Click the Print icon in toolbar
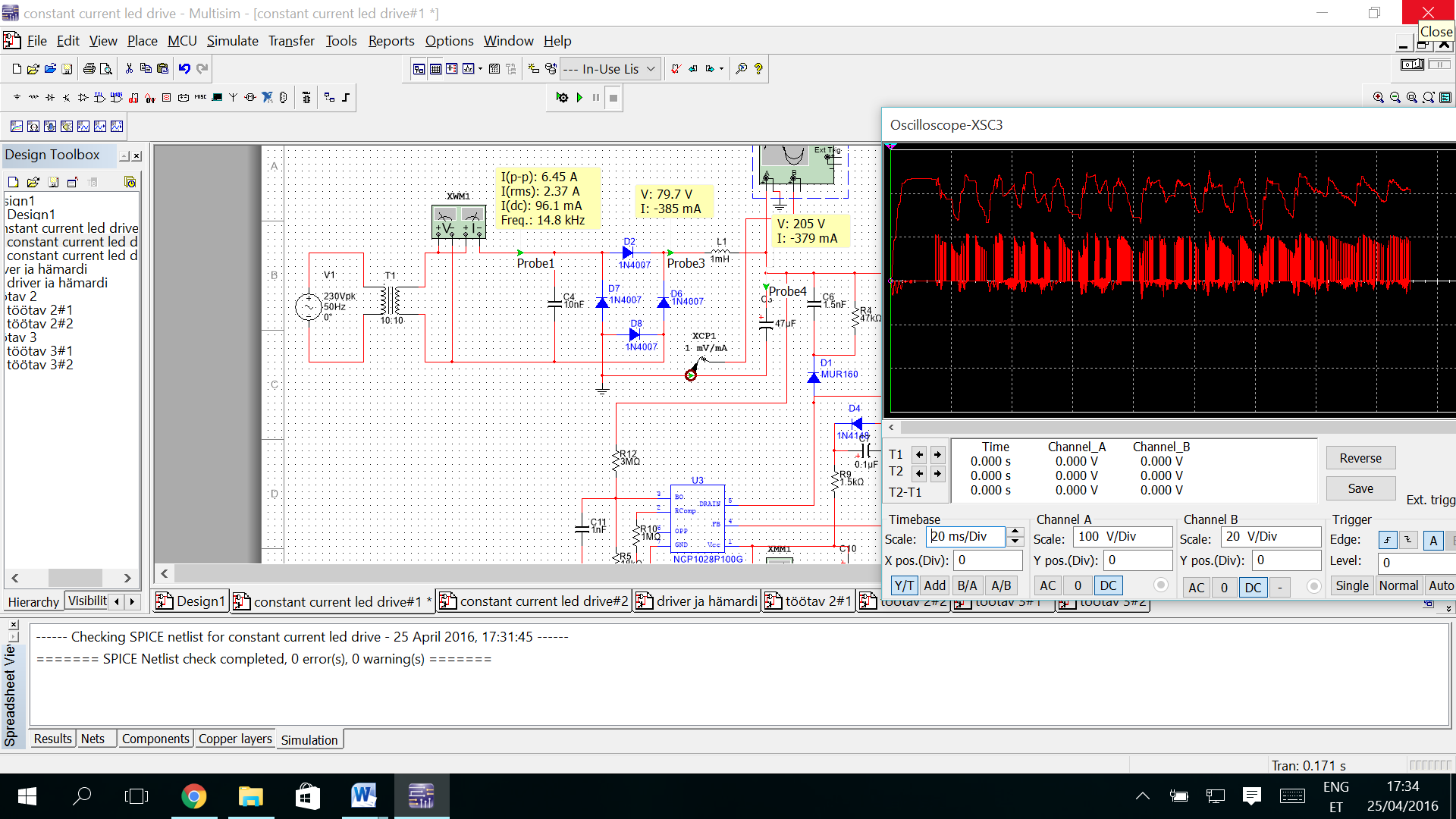The height and width of the screenshot is (819, 1456). (x=89, y=69)
